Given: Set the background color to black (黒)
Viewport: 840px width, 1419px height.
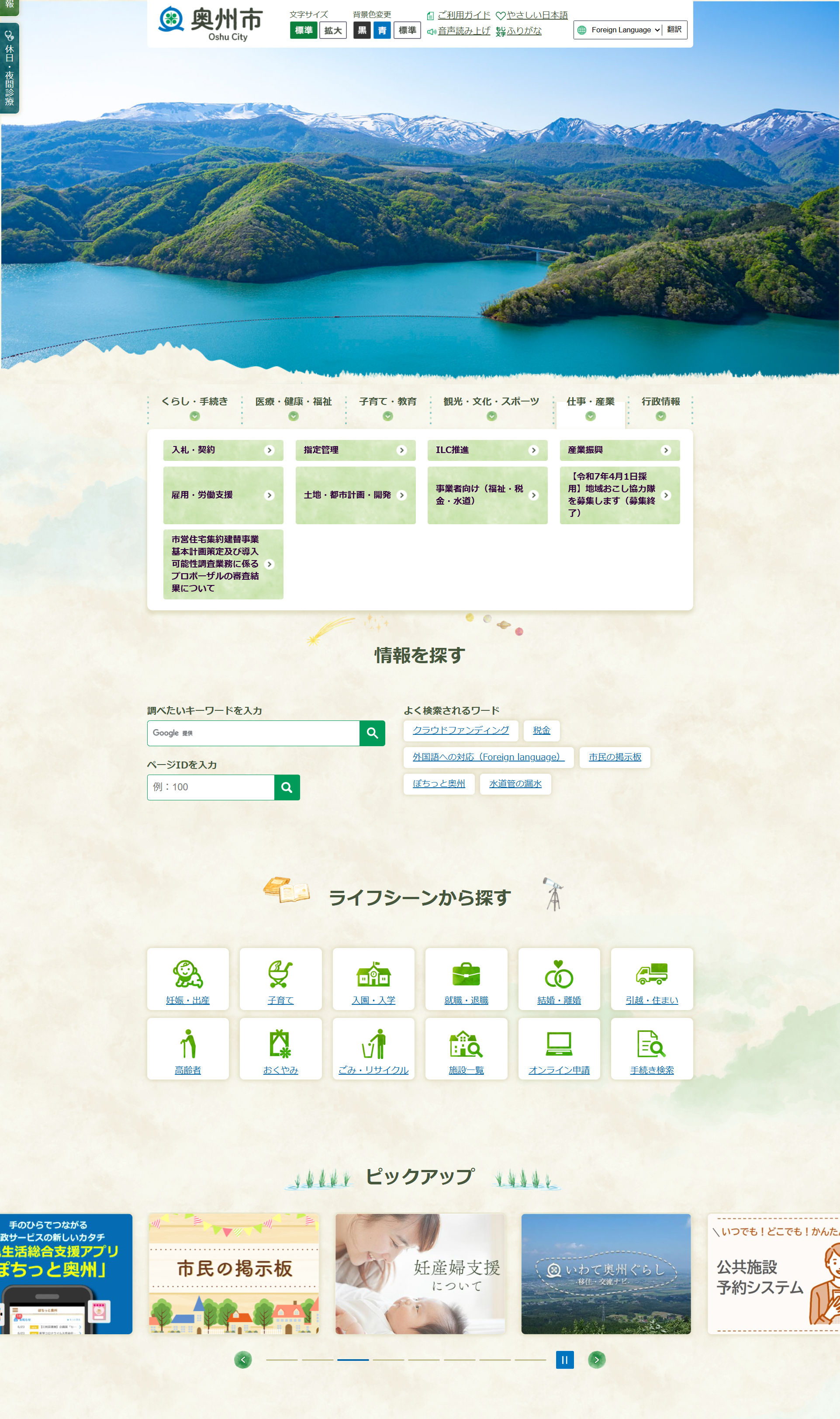Looking at the screenshot, I should pos(362,31).
